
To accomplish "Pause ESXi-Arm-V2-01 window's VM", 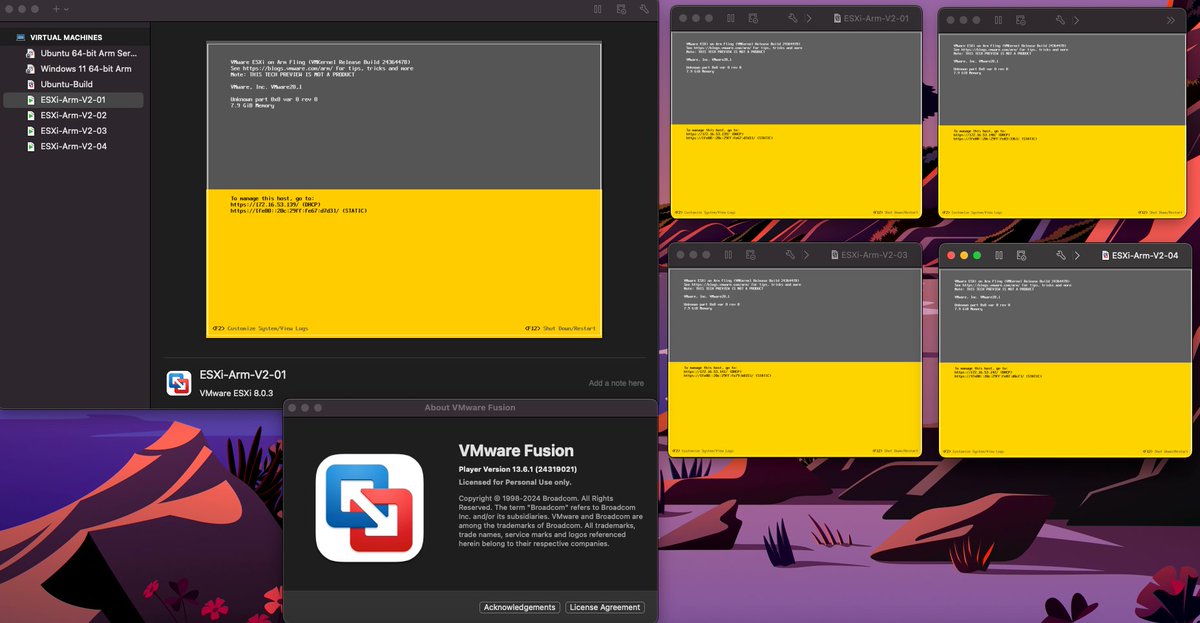I will point(731,18).
